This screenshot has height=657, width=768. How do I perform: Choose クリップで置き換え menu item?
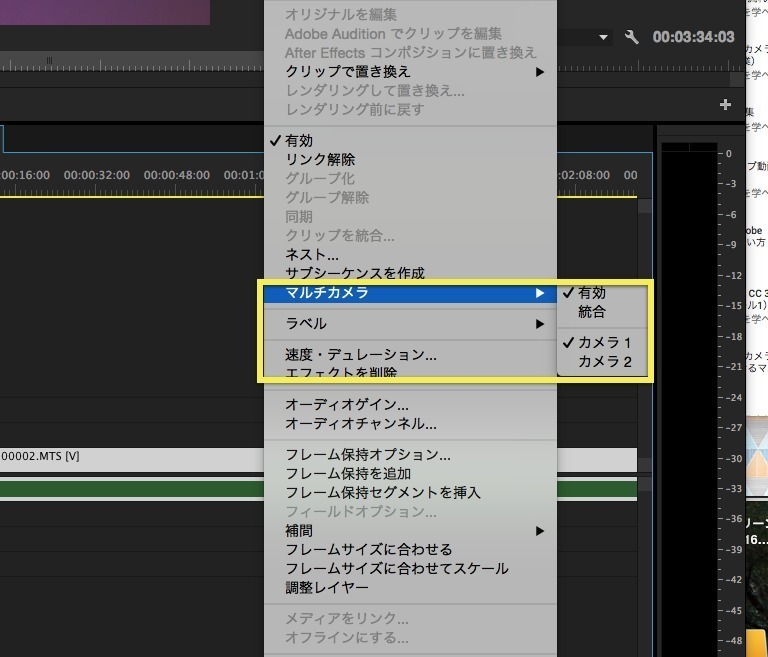(410, 72)
